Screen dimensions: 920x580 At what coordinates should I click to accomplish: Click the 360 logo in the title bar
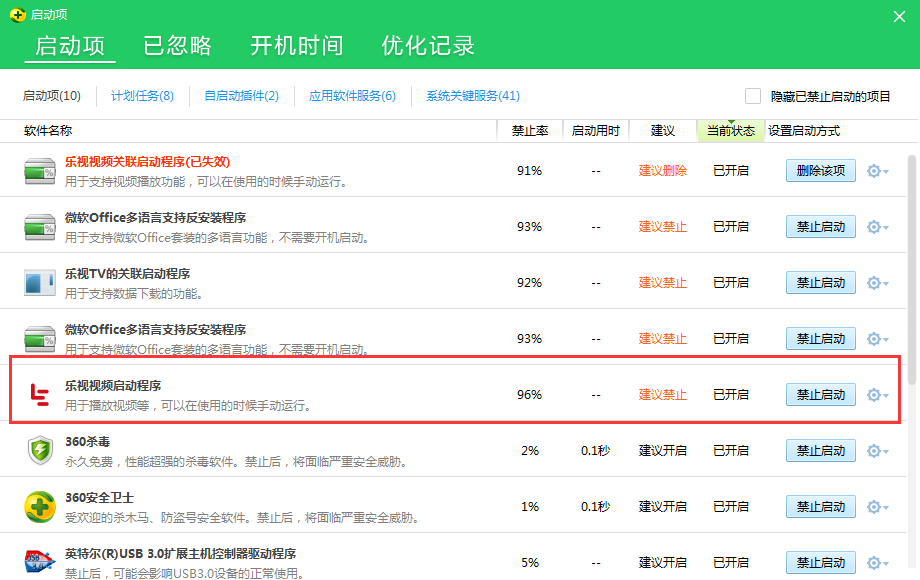click(x=17, y=14)
